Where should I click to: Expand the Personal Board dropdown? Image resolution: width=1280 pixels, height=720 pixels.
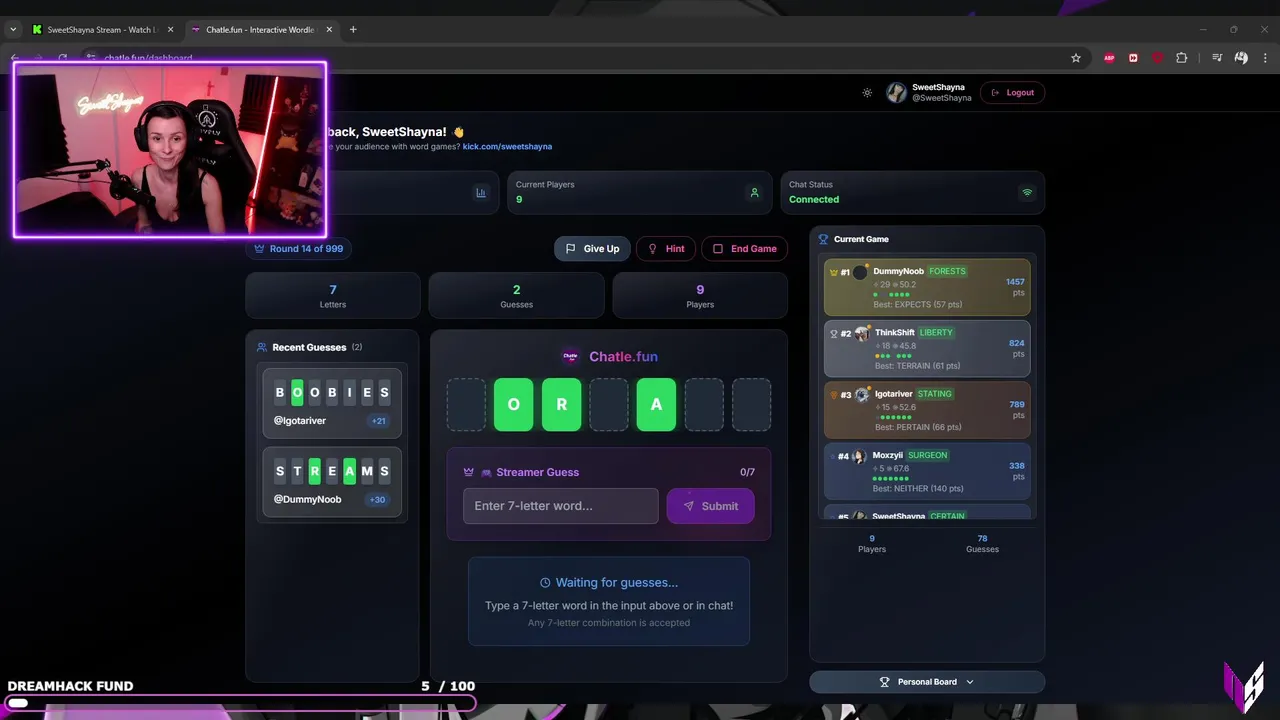(927, 682)
